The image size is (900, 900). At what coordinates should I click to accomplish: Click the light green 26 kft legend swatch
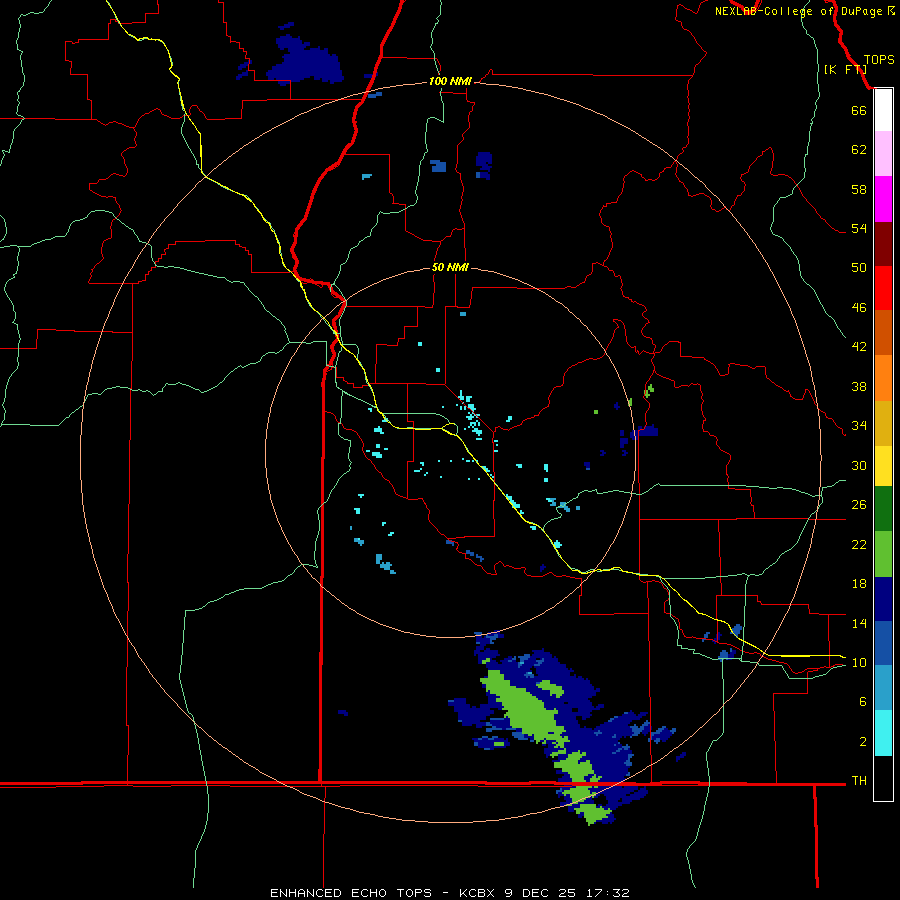pos(883,554)
